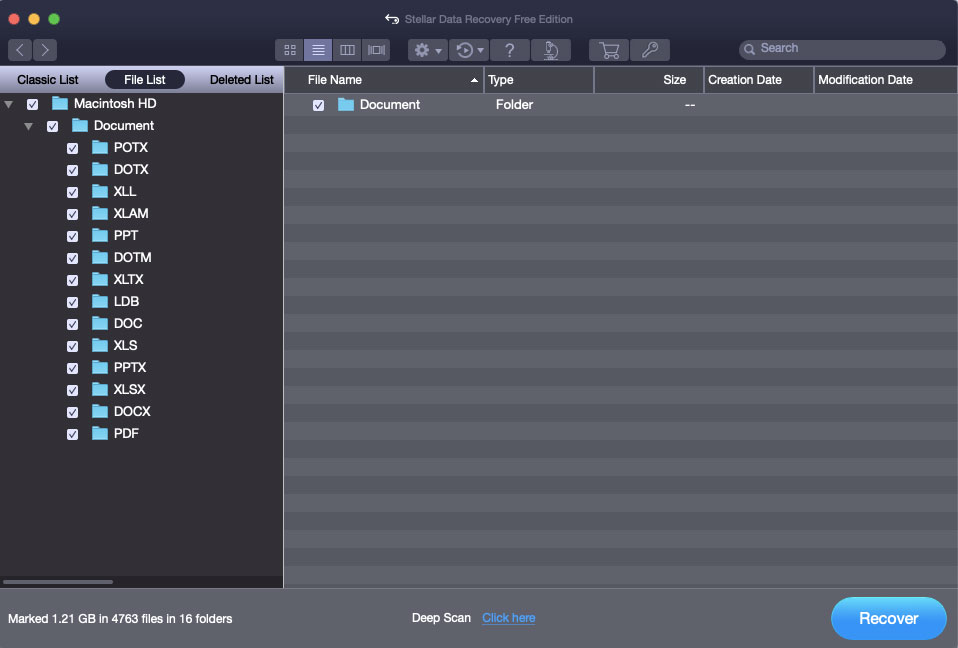The image size is (958, 648).
Task: Select the XLAM tree item label
Action: pyautogui.click(x=131, y=213)
